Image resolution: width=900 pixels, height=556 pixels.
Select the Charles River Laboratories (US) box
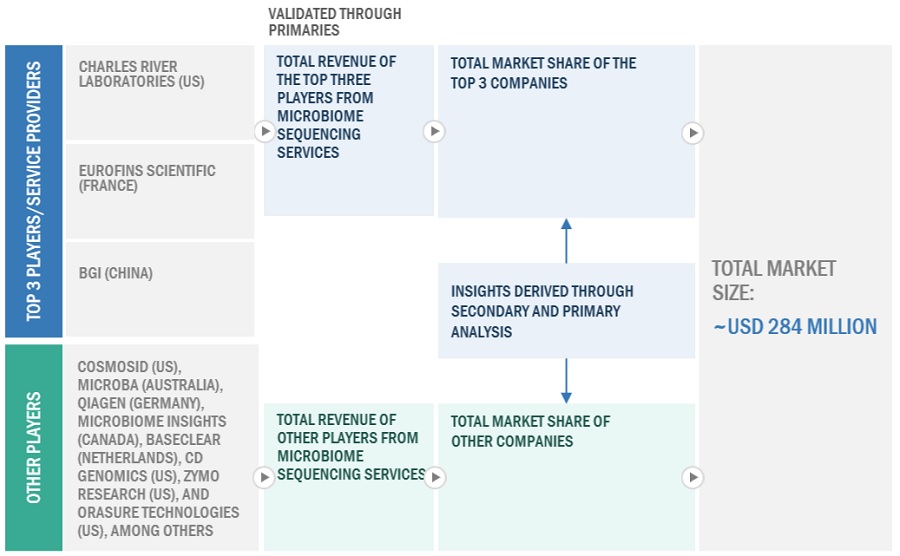(x=160, y=92)
